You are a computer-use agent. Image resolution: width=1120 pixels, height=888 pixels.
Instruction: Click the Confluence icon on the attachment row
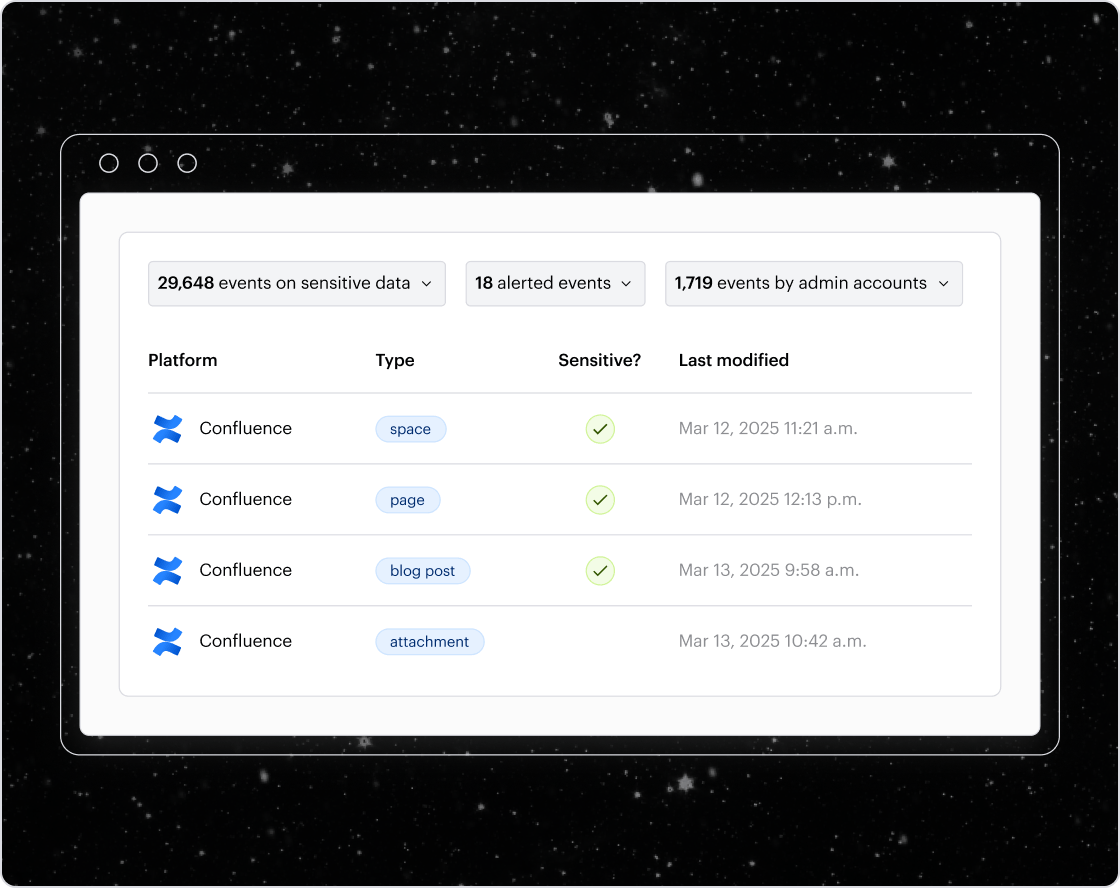pos(167,641)
